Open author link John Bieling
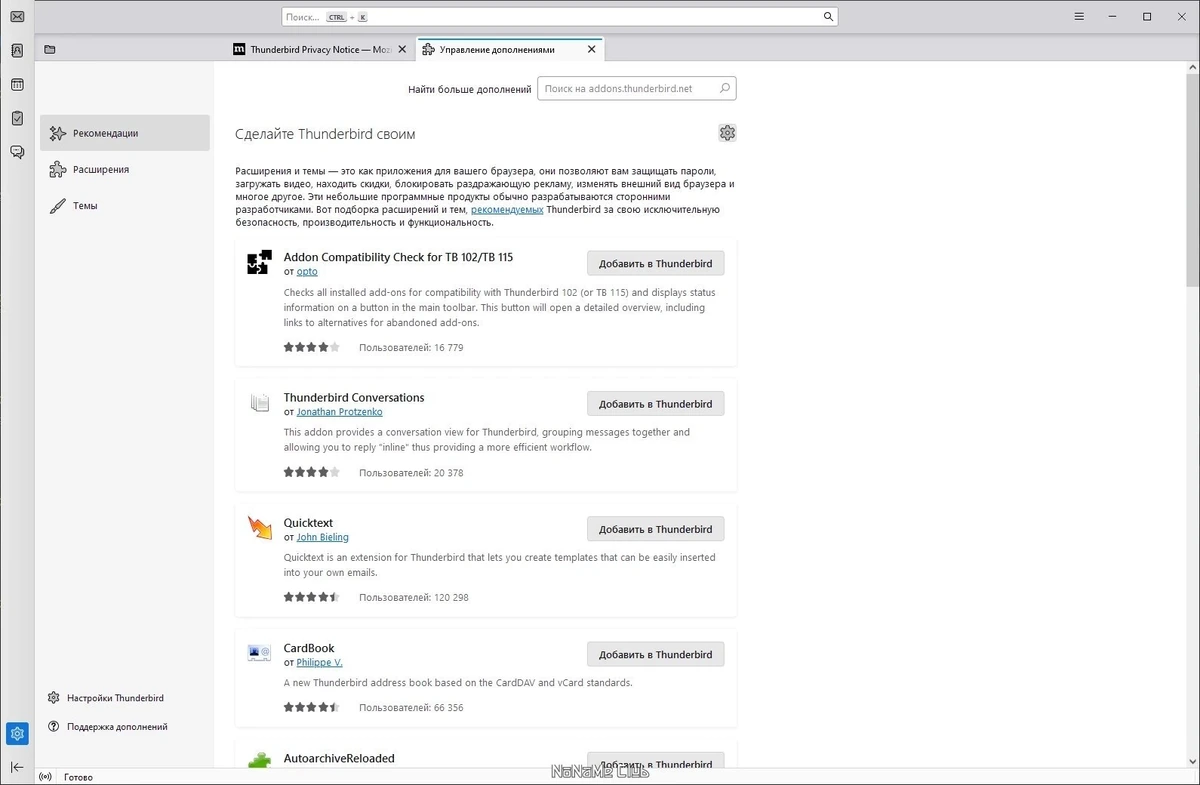Viewport: 1200px width, 785px height. pos(322,537)
